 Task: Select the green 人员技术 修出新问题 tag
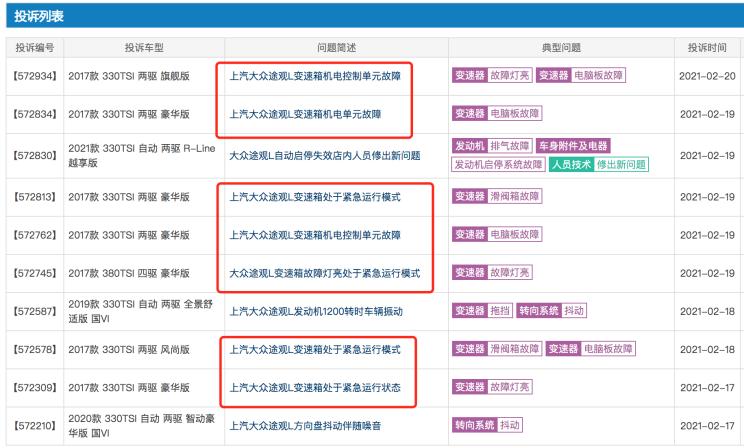598,164
